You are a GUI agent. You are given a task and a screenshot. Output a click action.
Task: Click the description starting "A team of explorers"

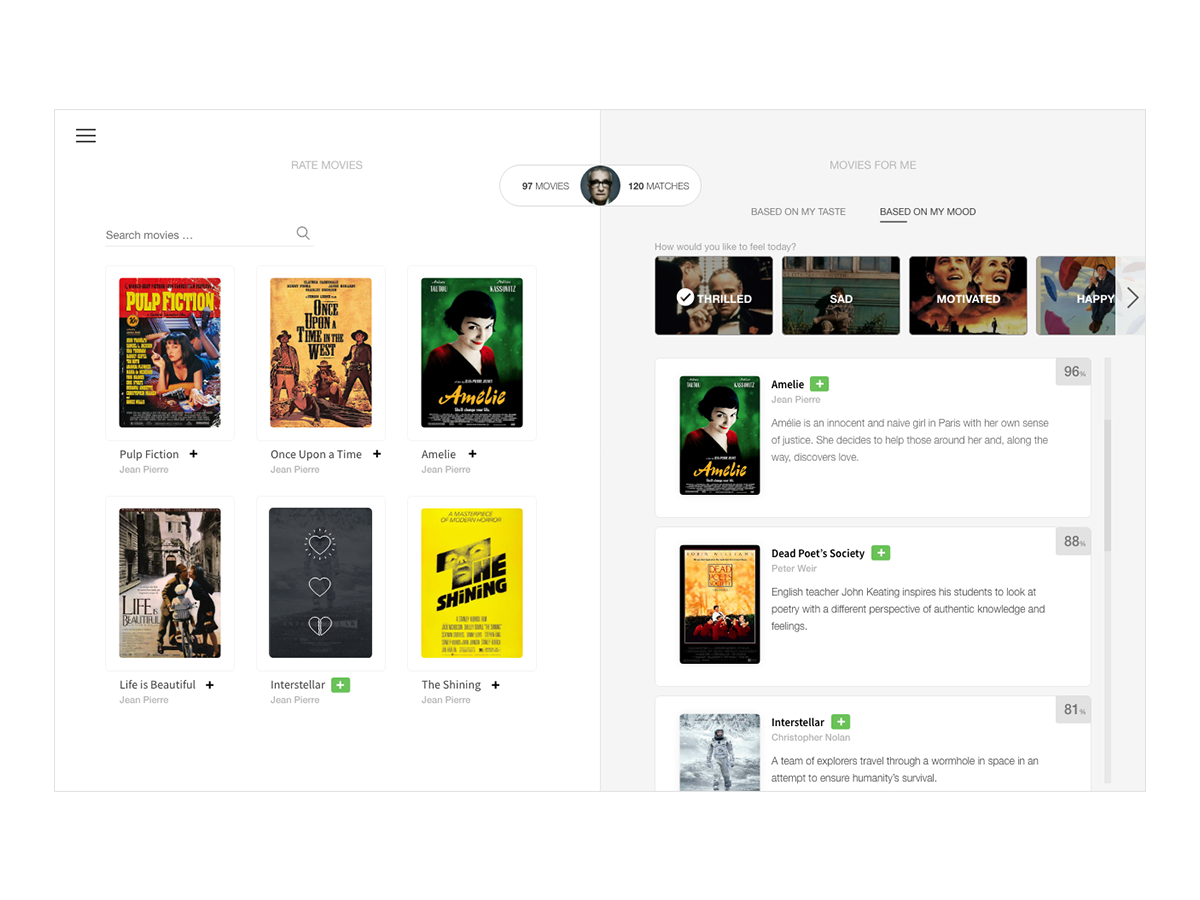pos(905,769)
